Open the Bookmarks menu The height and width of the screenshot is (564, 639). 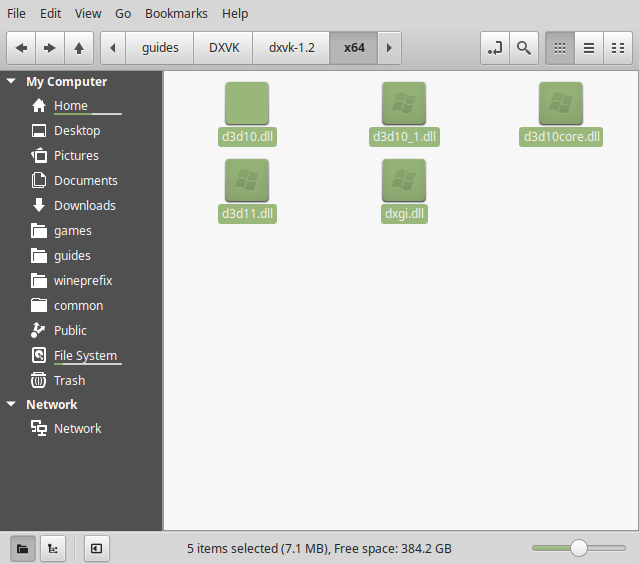pyautogui.click(x=176, y=13)
